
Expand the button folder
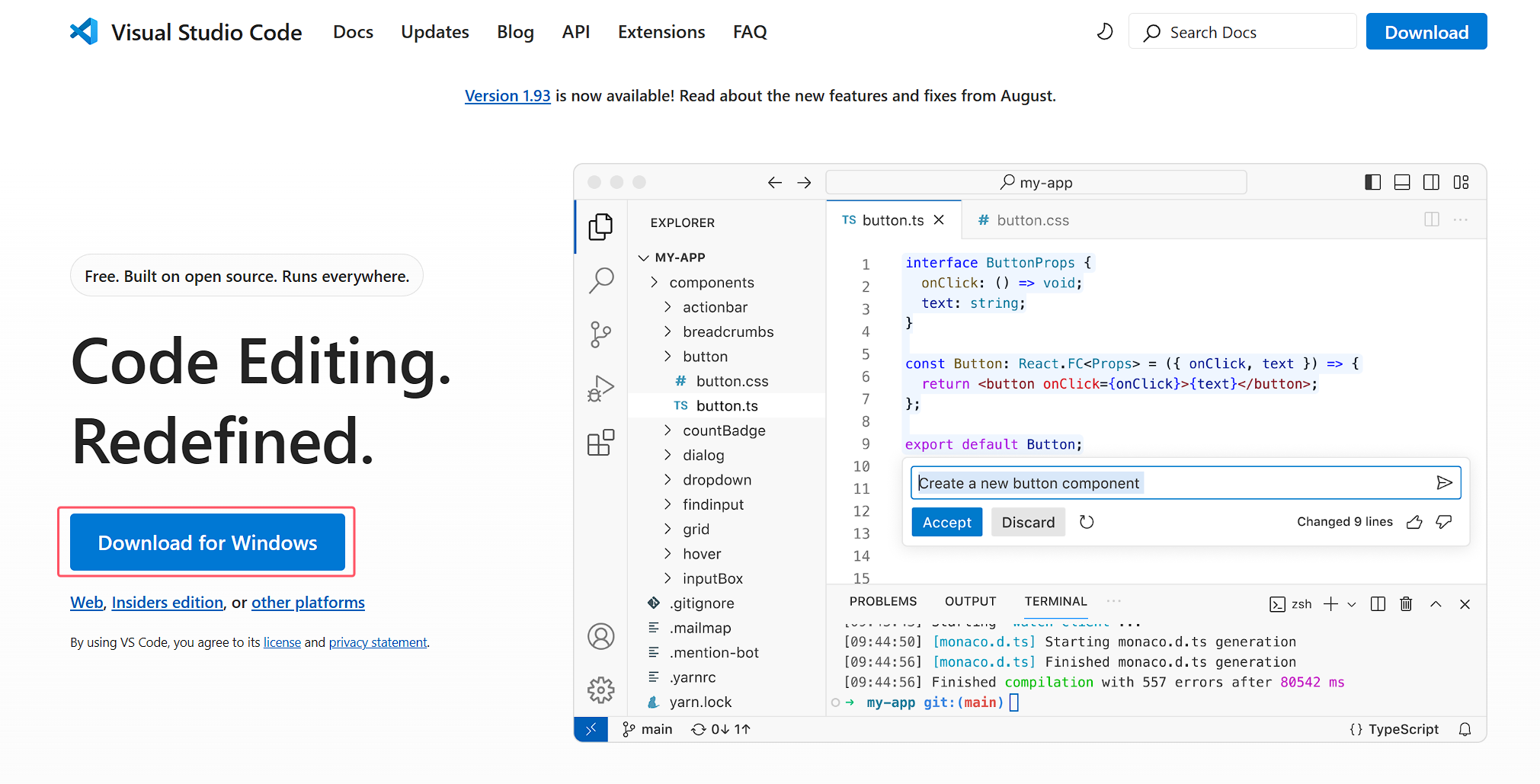point(668,356)
